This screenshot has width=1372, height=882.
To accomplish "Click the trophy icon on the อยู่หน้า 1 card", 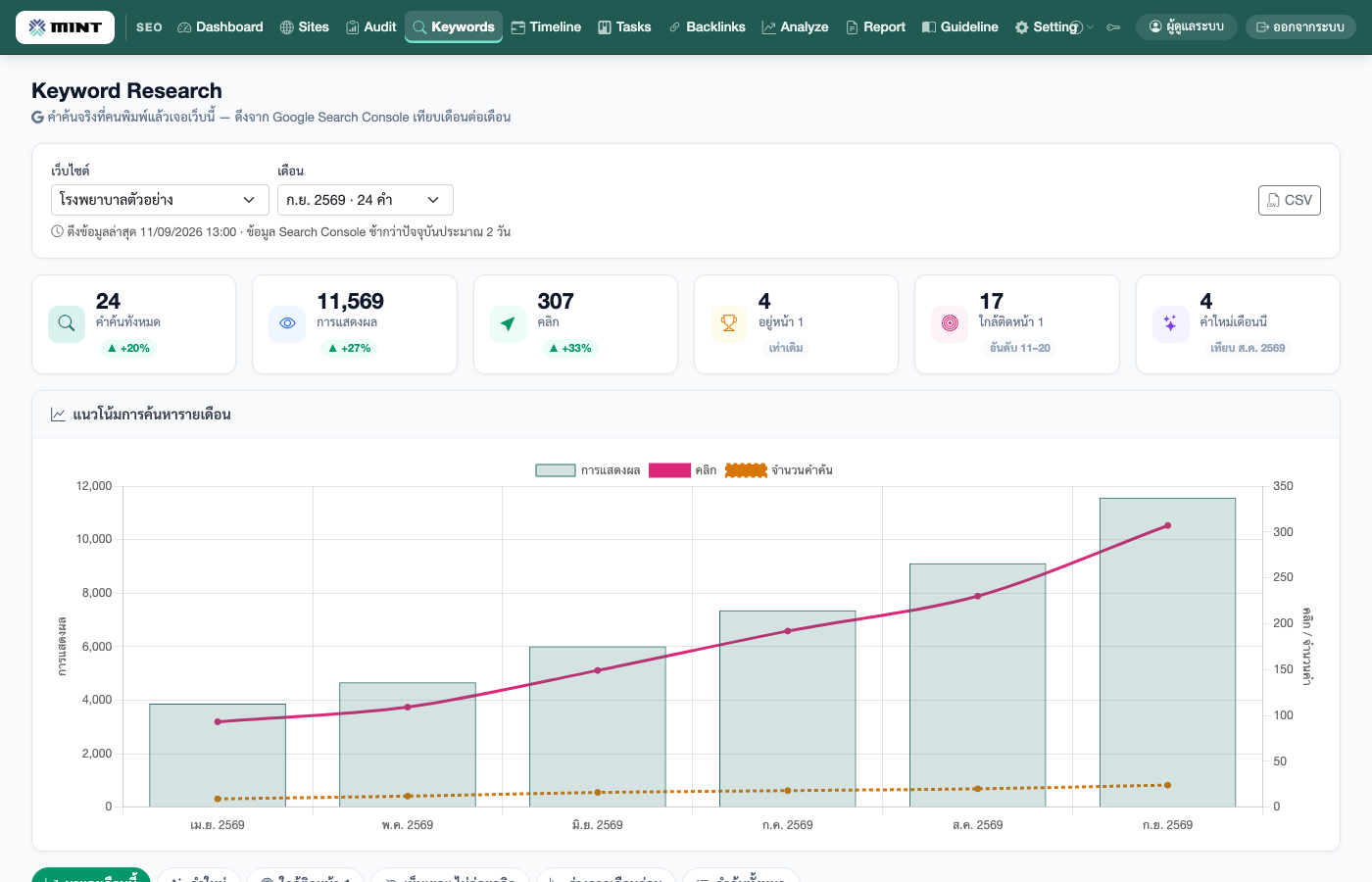I will coord(729,323).
